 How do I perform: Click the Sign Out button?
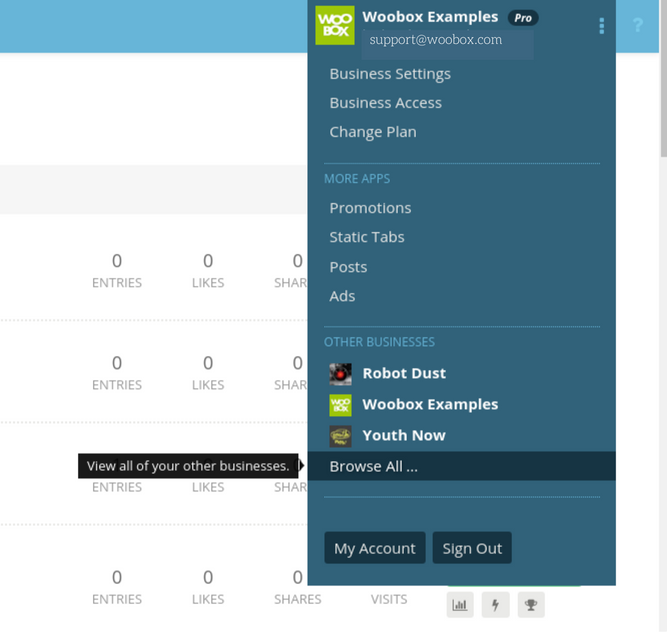472,548
